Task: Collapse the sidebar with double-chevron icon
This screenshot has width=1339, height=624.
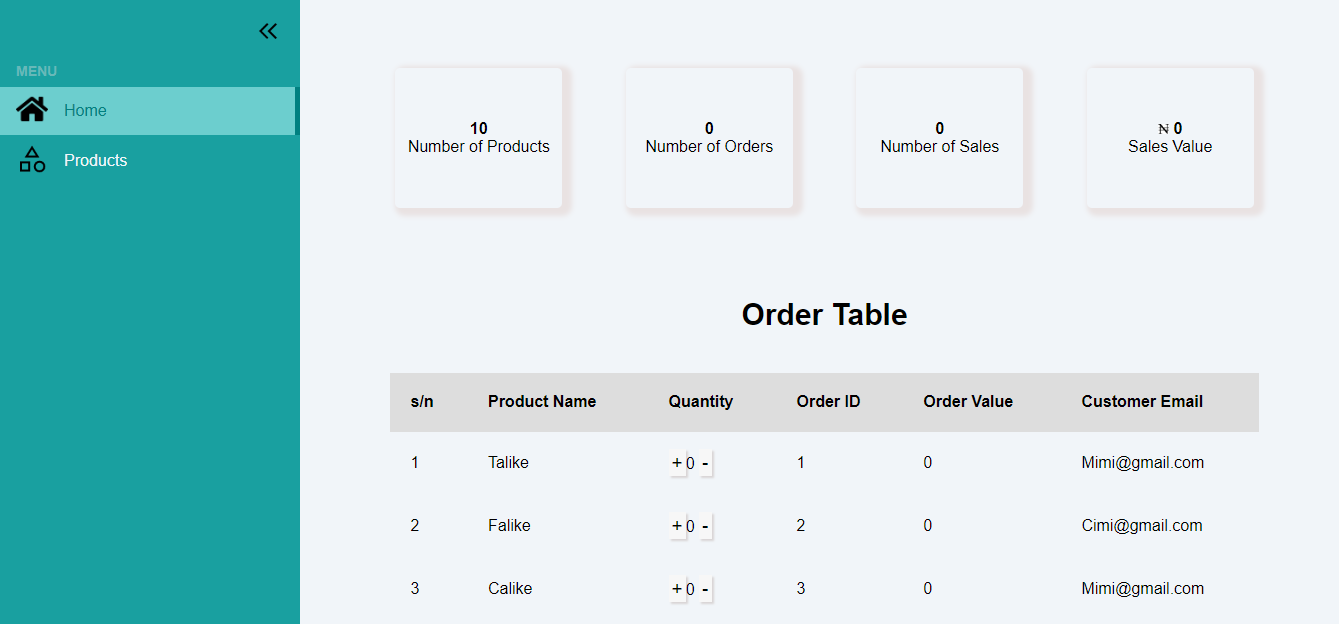Action: [268, 31]
